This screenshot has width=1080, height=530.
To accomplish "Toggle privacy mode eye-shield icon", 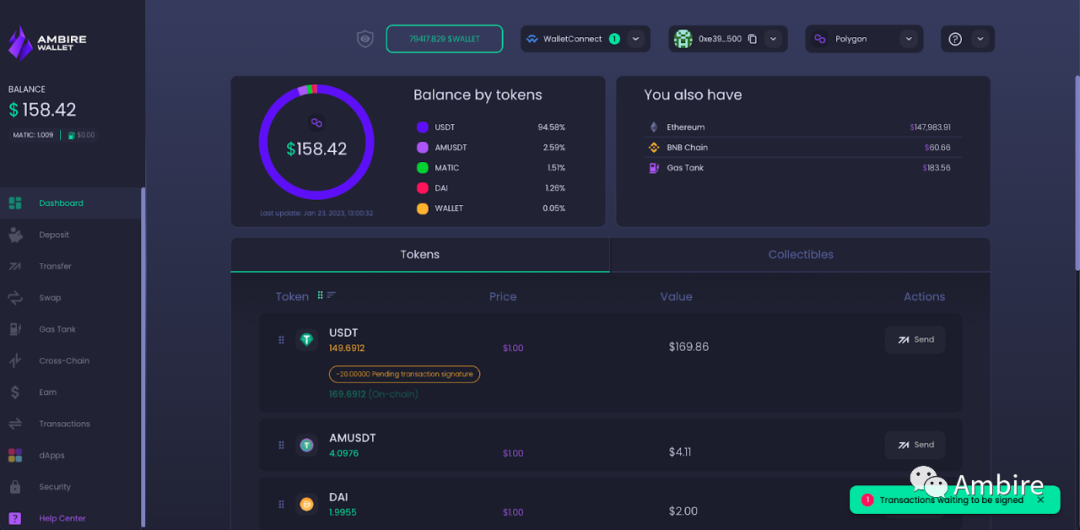I will pyautogui.click(x=365, y=39).
